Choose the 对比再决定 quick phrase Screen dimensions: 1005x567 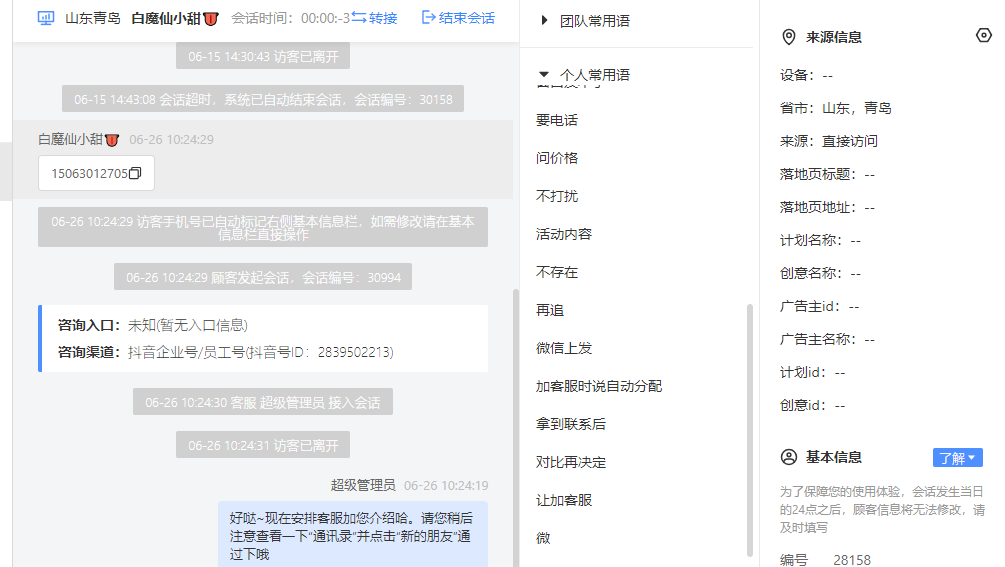click(x=571, y=463)
